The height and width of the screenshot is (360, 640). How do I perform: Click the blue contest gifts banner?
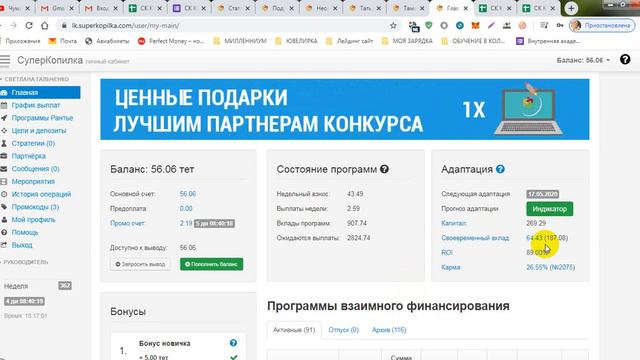344,109
